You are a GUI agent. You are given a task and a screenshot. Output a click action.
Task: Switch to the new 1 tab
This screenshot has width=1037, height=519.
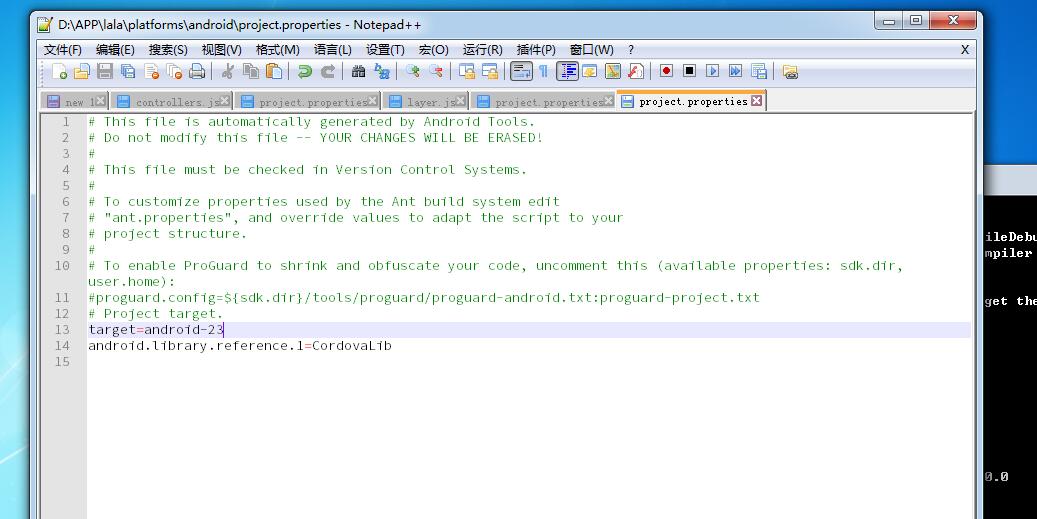(x=74, y=101)
